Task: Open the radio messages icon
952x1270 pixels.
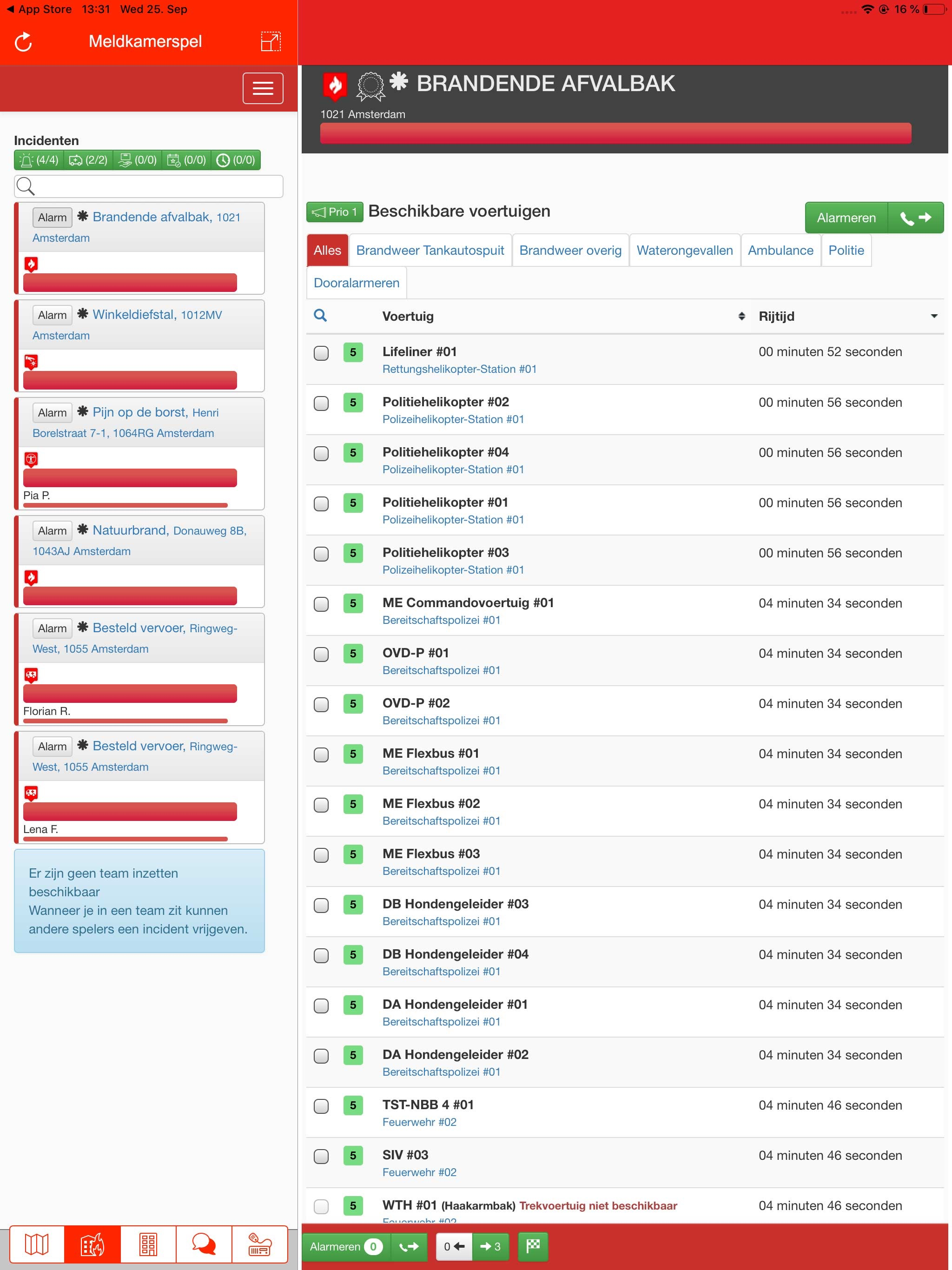Action: point(259,1245)
